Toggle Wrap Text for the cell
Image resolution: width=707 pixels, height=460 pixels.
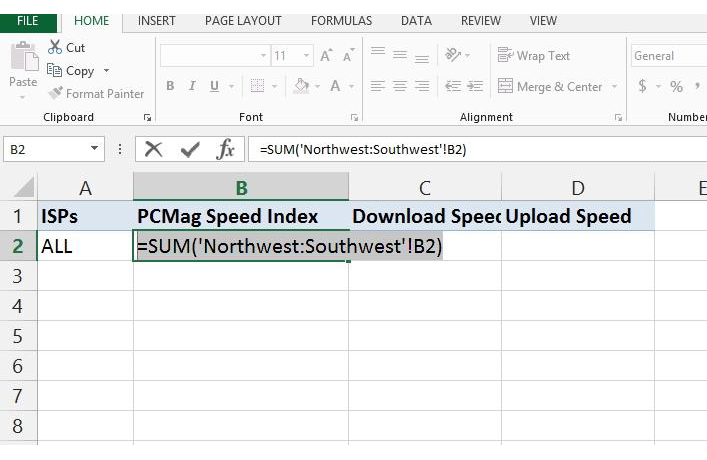(x=534, y=56)
